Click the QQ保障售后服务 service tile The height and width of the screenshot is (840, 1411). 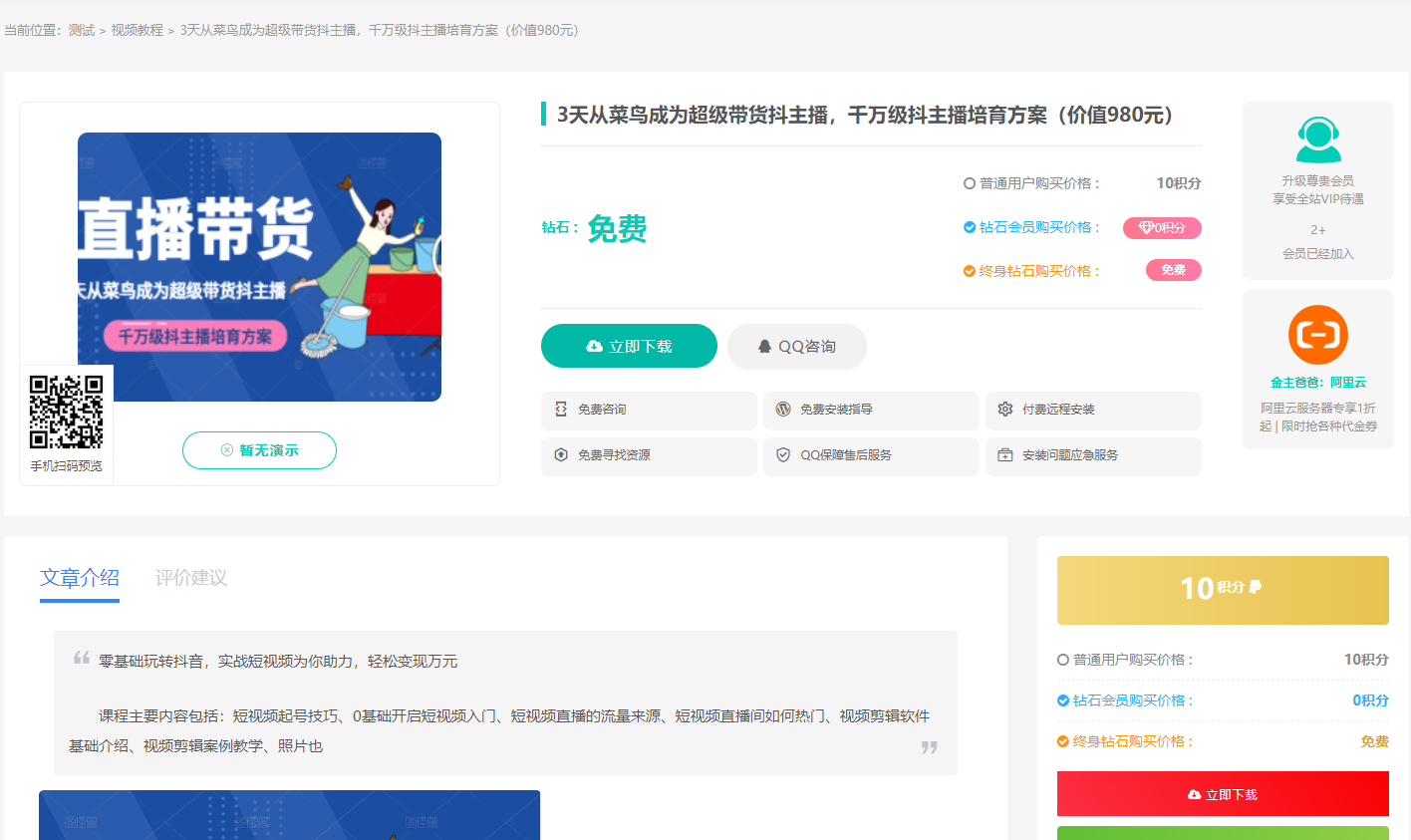point(871,456)
